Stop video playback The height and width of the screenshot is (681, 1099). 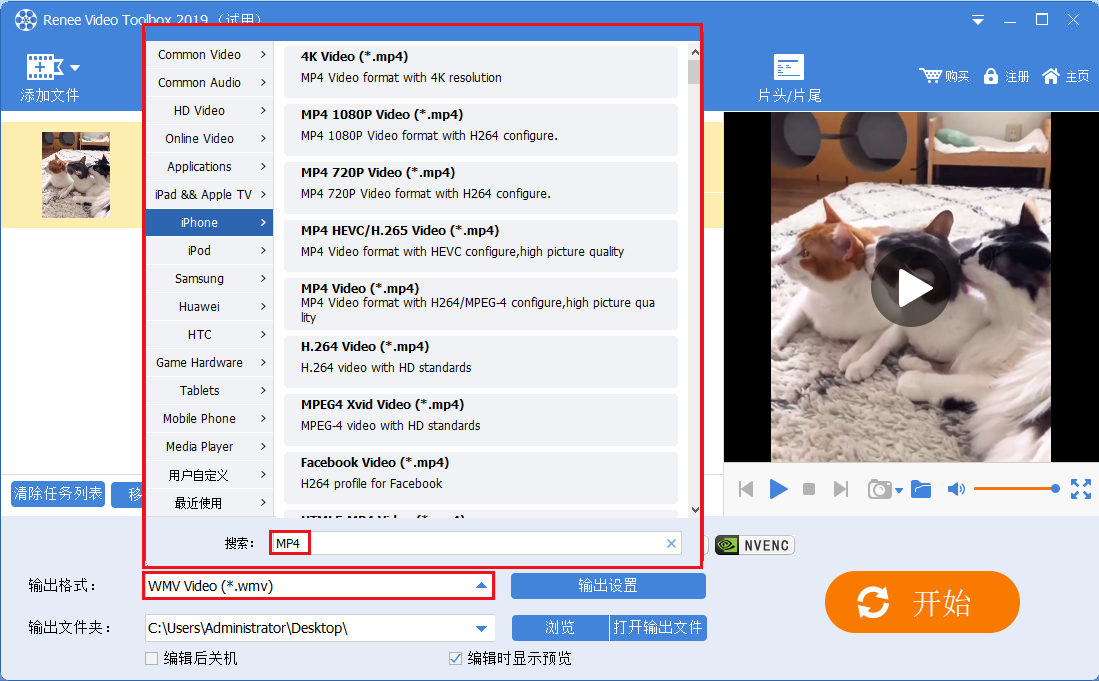(x=809, y=489)
